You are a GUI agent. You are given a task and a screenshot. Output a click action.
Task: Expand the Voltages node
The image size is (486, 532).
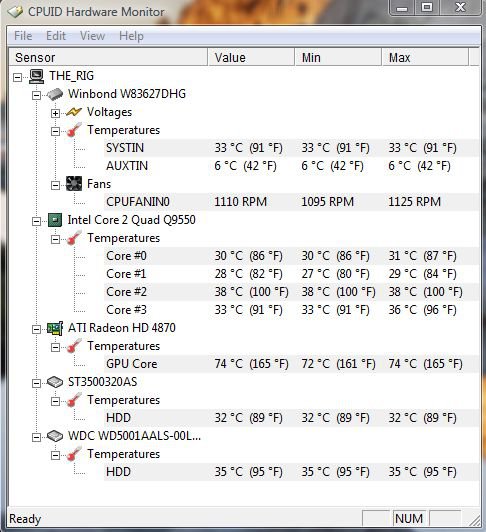tap(55, 113)
